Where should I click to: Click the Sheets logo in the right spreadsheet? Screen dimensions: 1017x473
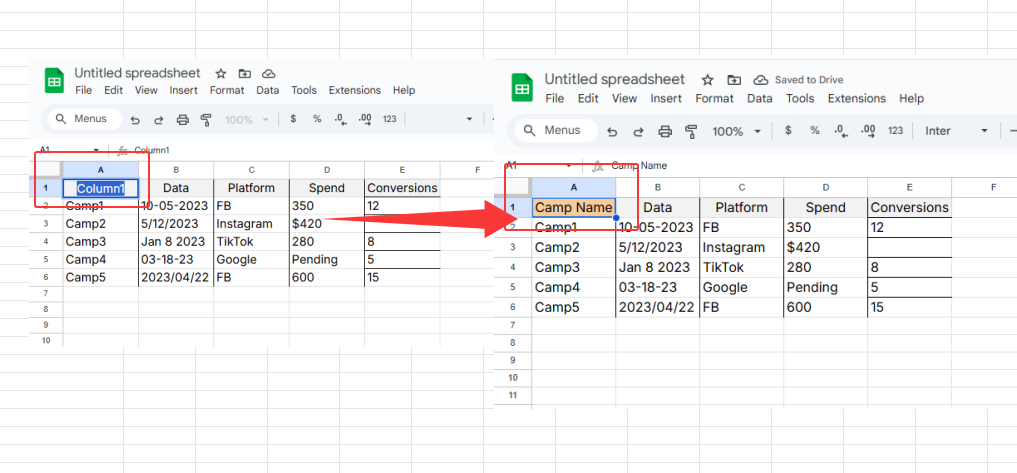tap(521, 88)
